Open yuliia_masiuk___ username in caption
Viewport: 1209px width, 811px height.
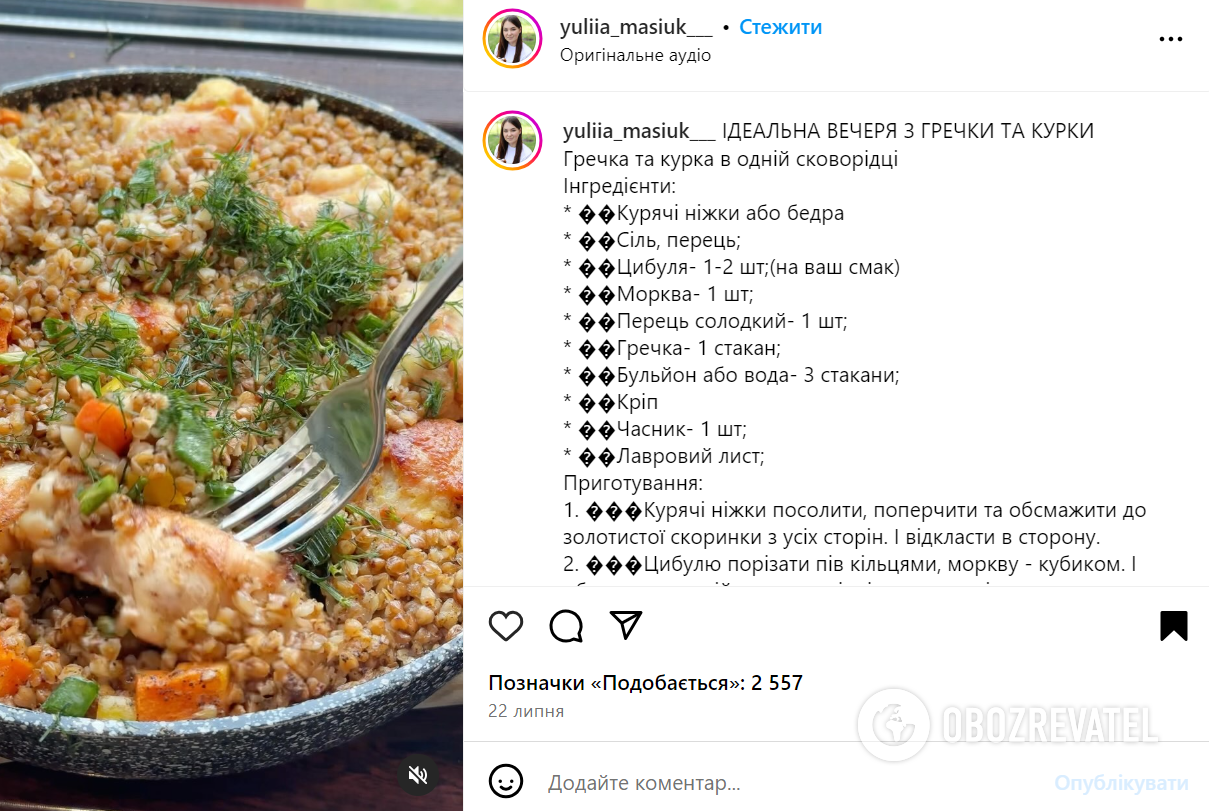[639, 131]
